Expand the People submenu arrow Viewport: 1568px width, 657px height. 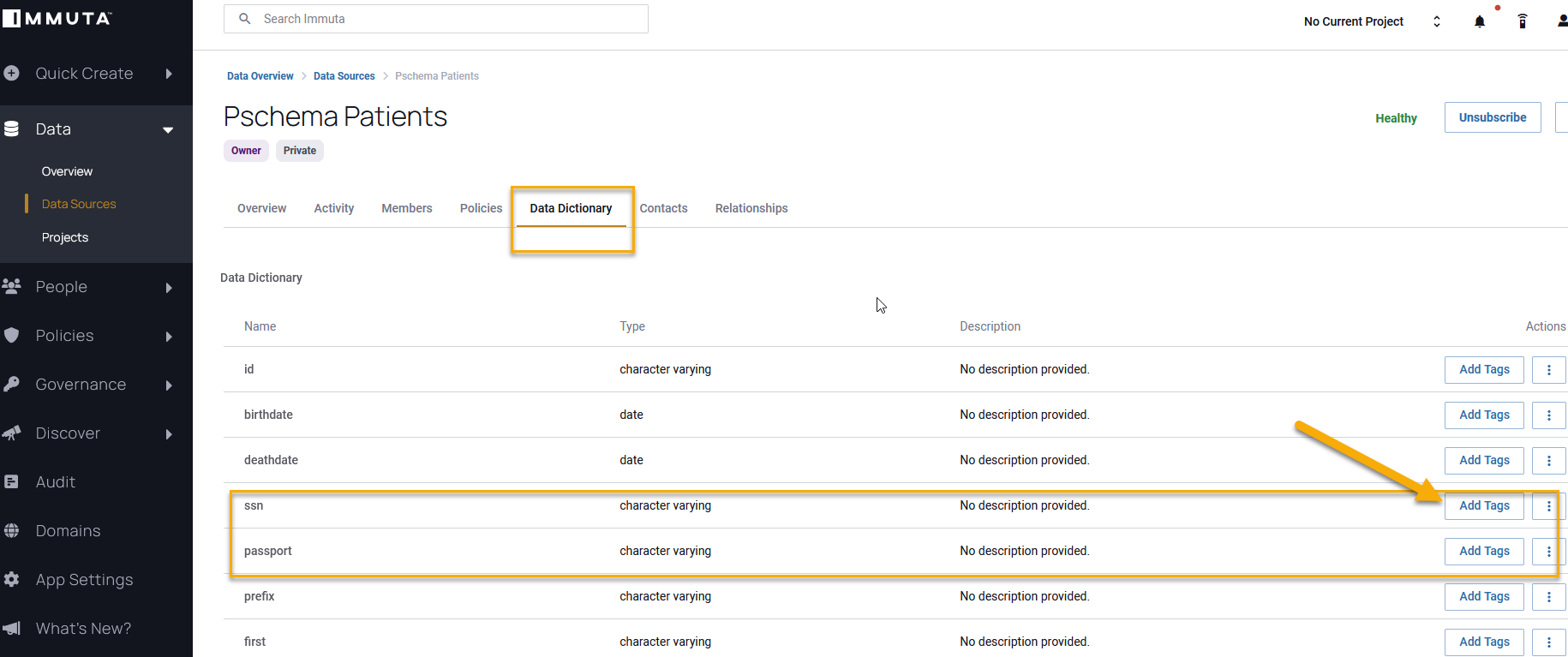169,288
